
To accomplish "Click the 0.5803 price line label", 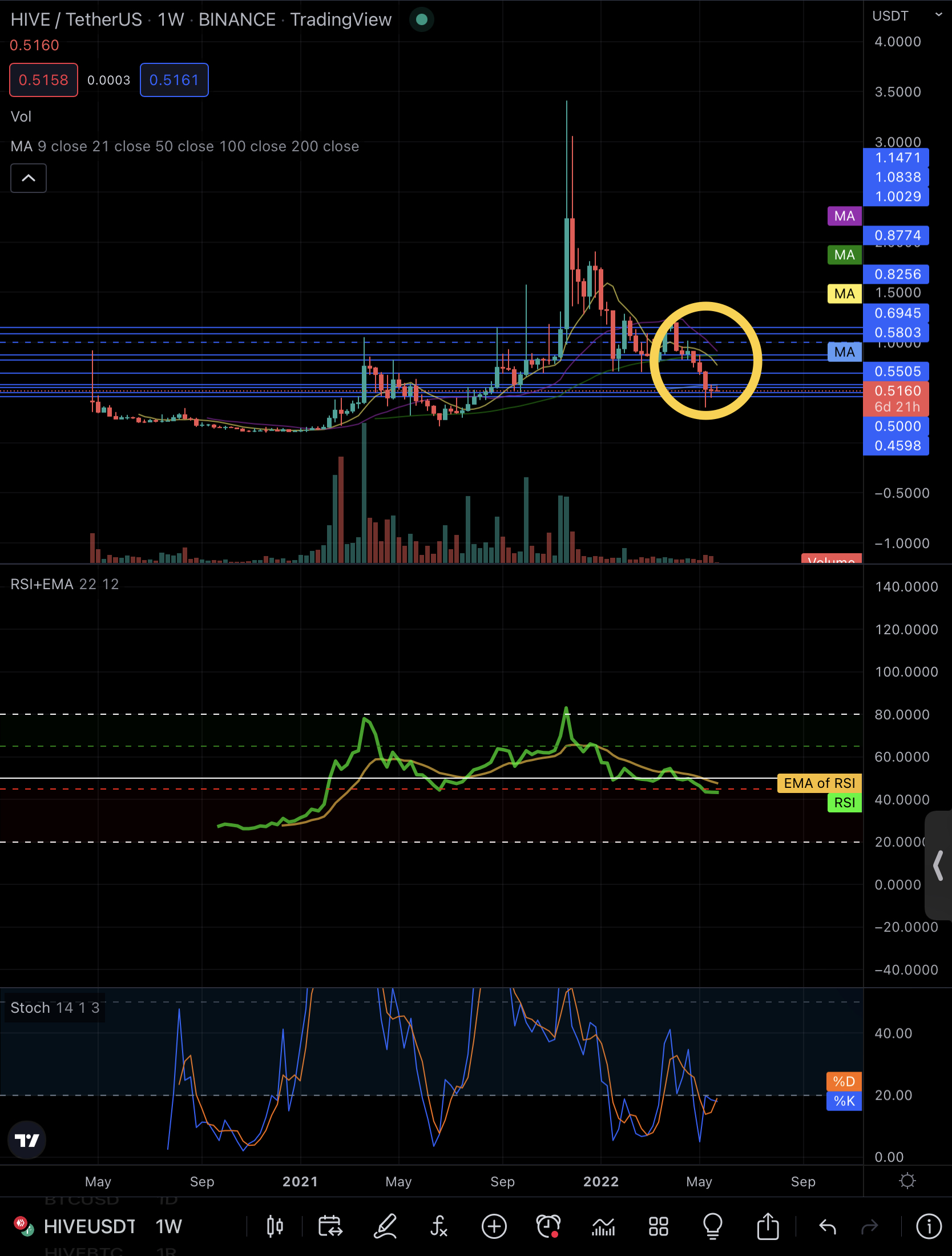I will click(x=896, y=332).
